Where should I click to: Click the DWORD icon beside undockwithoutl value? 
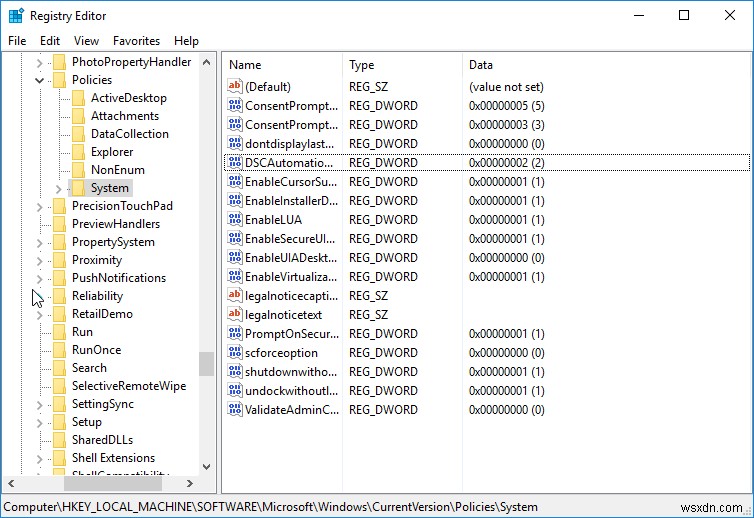(x=235, y=390)
